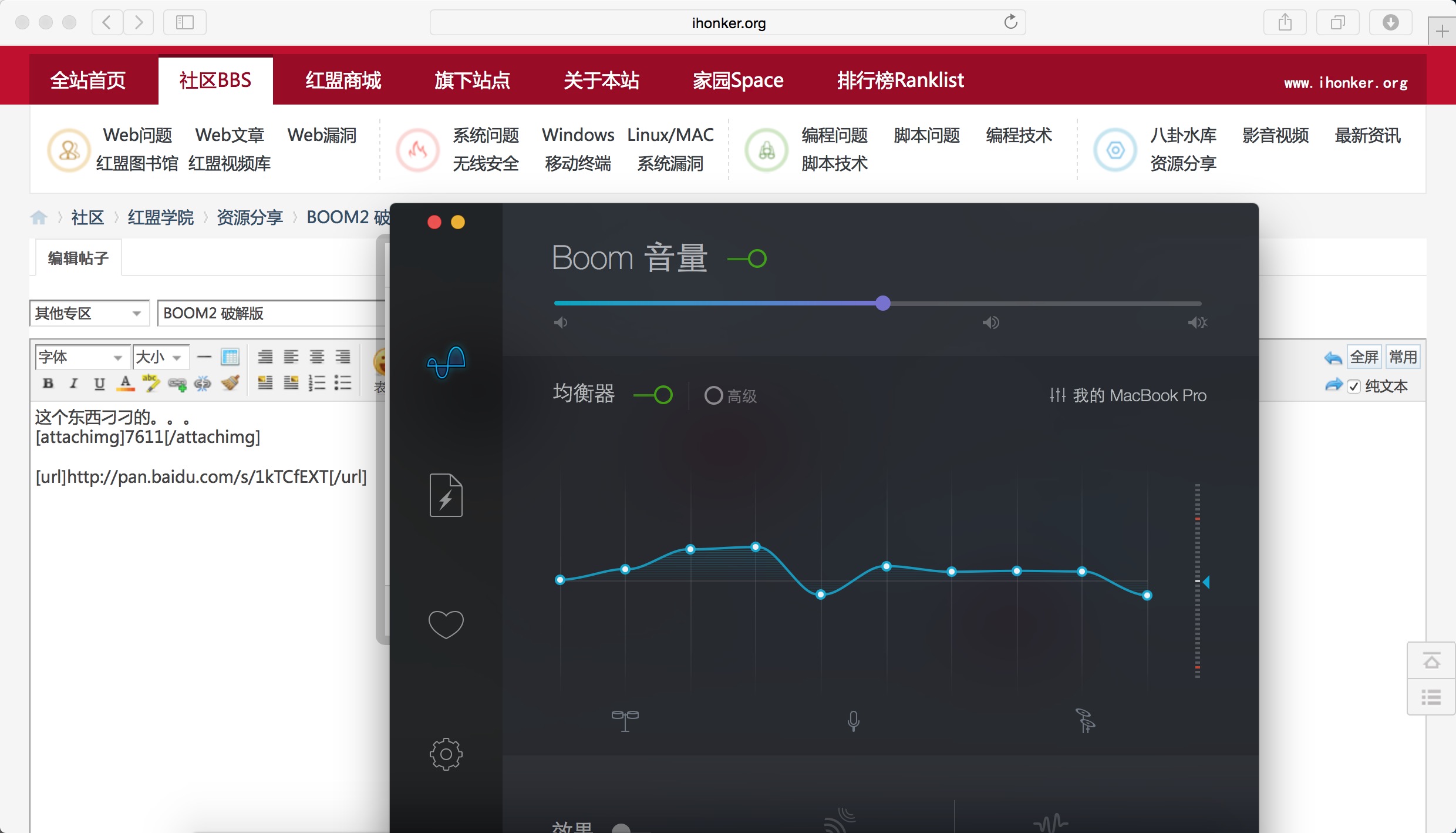Click the undo arrow in editor
This screenshot has width=1456, height=833.
pos(1333,358)
